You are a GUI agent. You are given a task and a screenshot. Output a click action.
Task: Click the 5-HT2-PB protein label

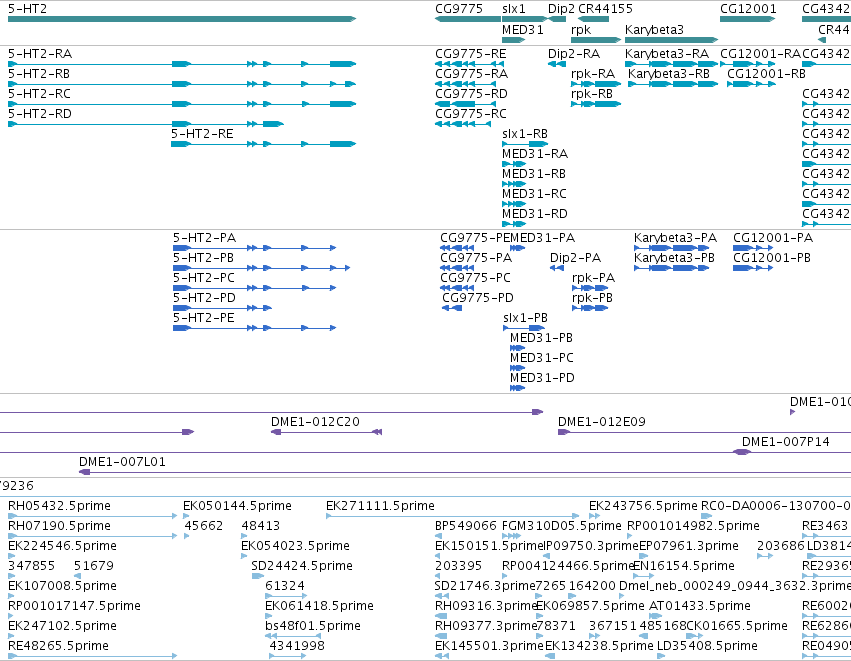(x=204, y=258)
